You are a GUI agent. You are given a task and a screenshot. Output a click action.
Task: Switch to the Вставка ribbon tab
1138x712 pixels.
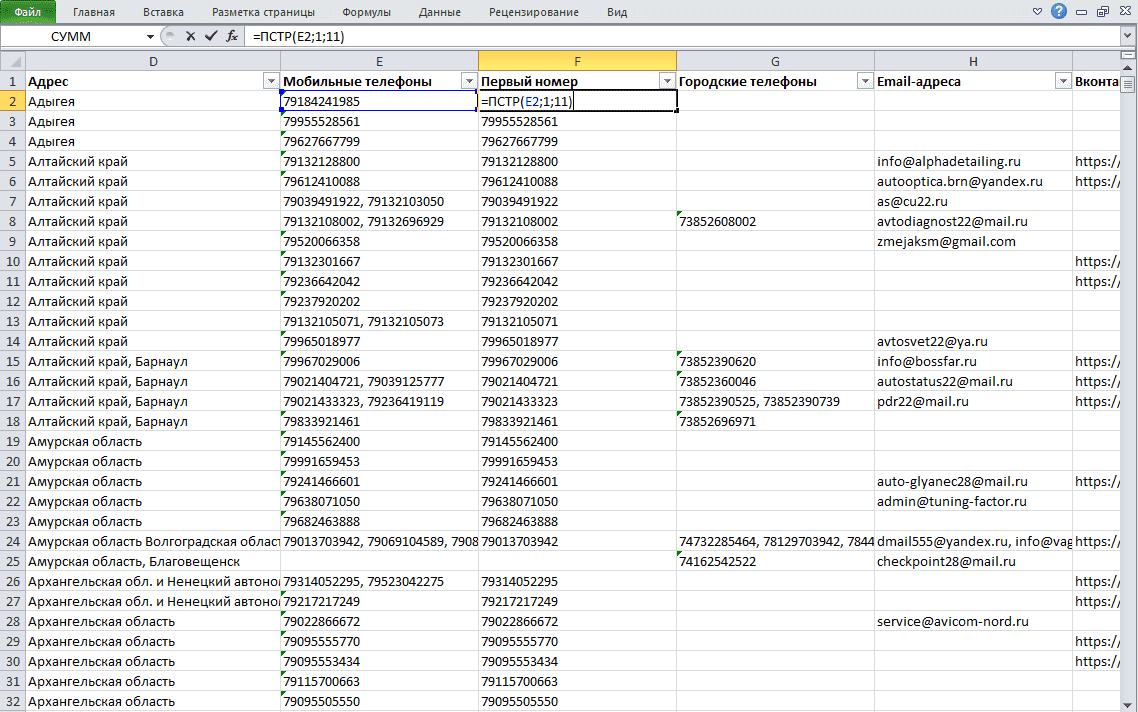163,12
